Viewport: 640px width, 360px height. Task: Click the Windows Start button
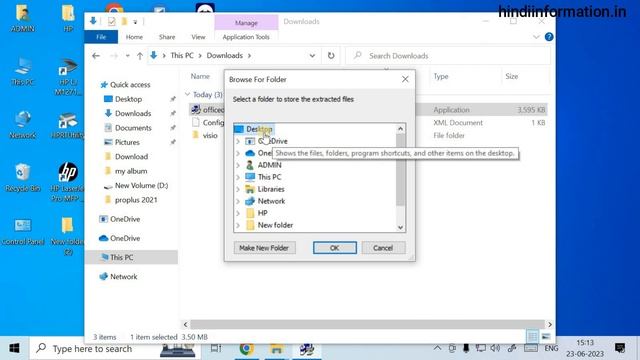(14, 349)
